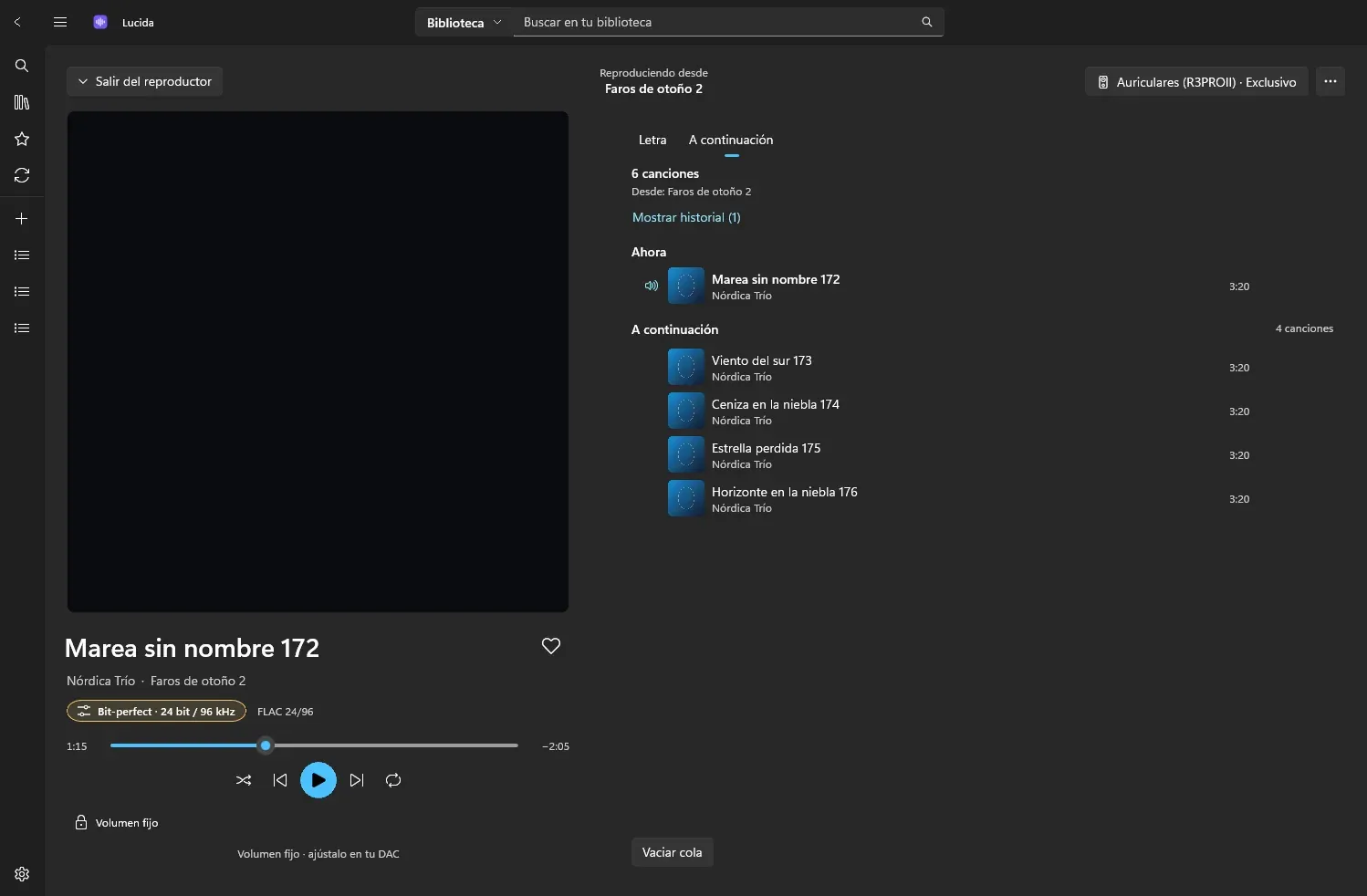Viewport: 1367px width, 896px height.
Task: Toggle the play button
Action: click(x=318, y=780)
